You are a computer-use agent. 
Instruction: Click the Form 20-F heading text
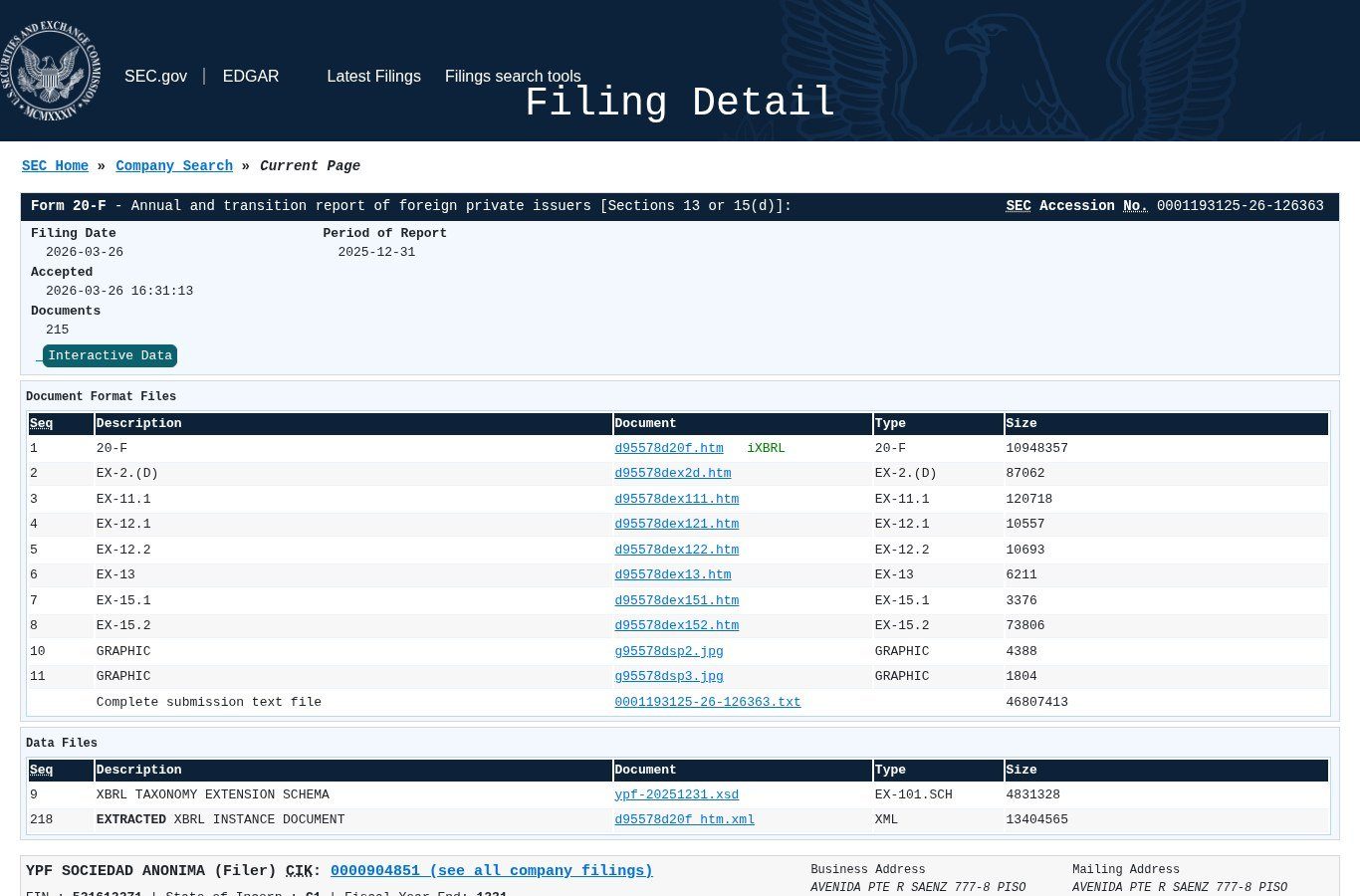(69, 206)
